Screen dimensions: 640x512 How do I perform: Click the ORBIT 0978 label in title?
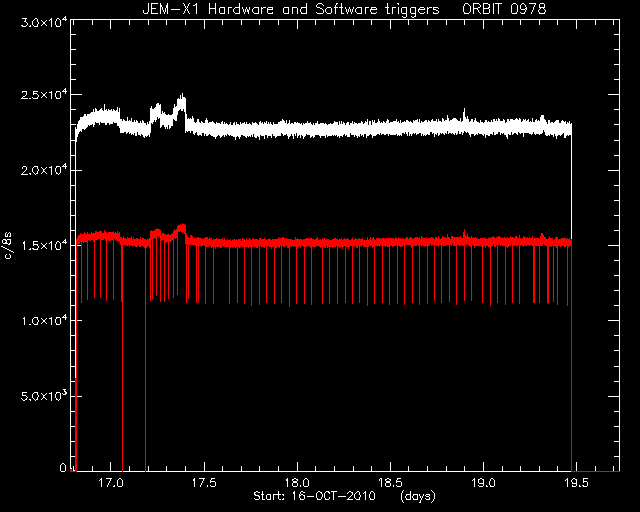pos(504,9)
